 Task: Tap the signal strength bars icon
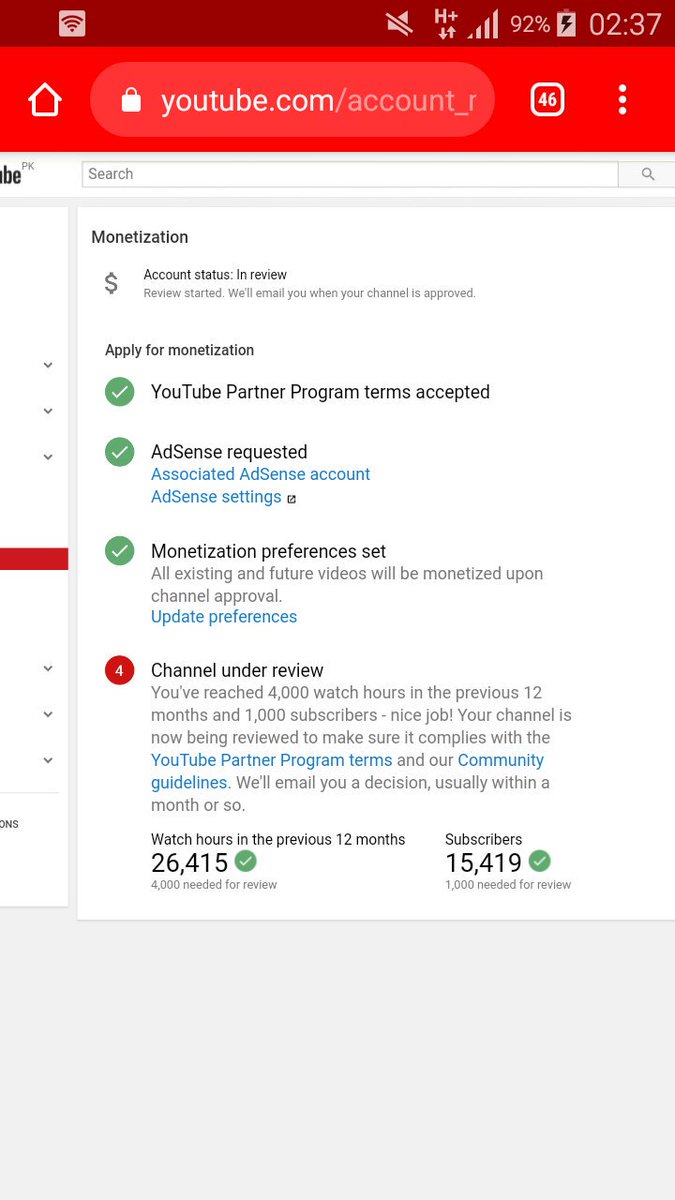[x=484, y=23]
